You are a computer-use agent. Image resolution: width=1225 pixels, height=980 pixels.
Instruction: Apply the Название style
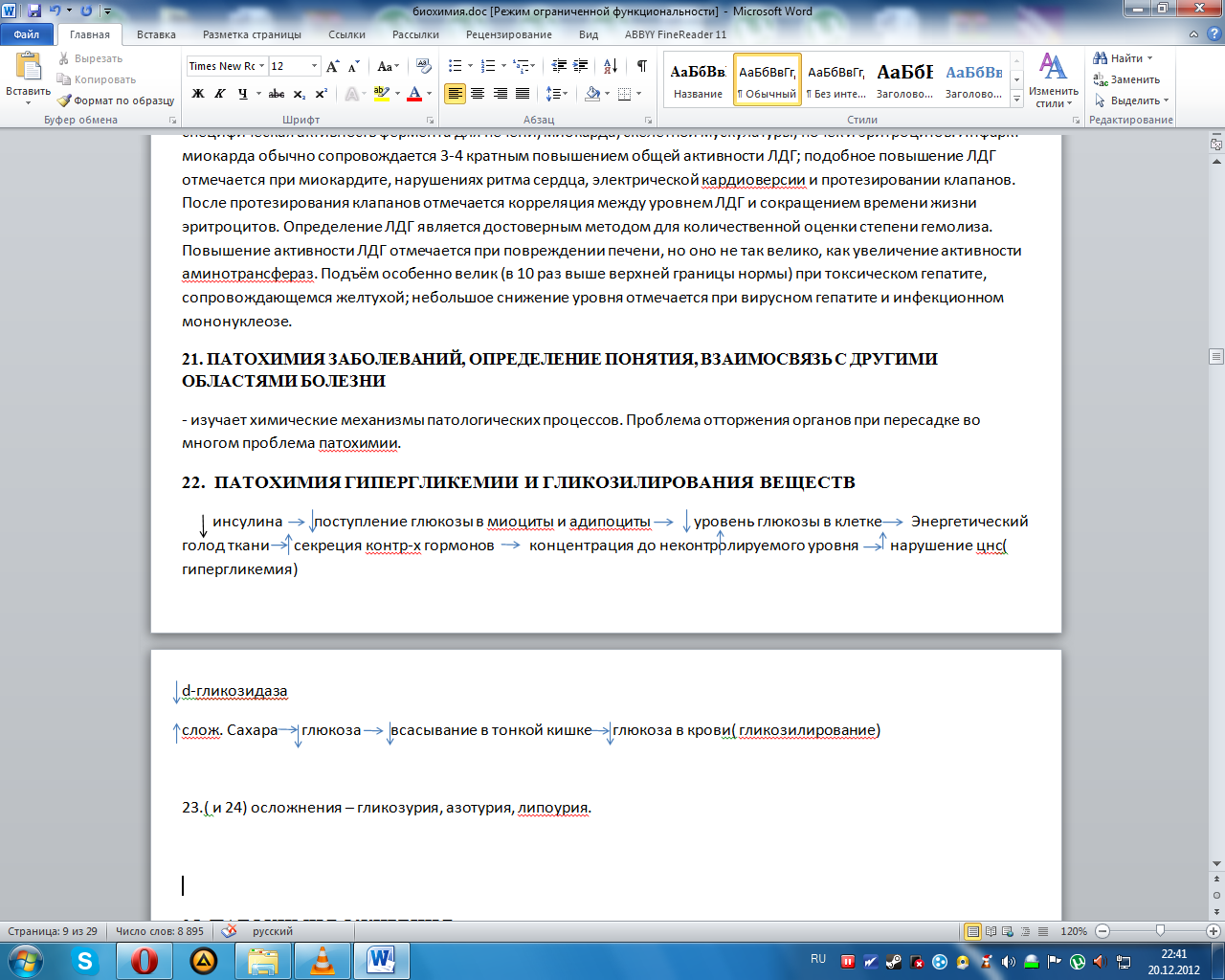tap(698, 79)
